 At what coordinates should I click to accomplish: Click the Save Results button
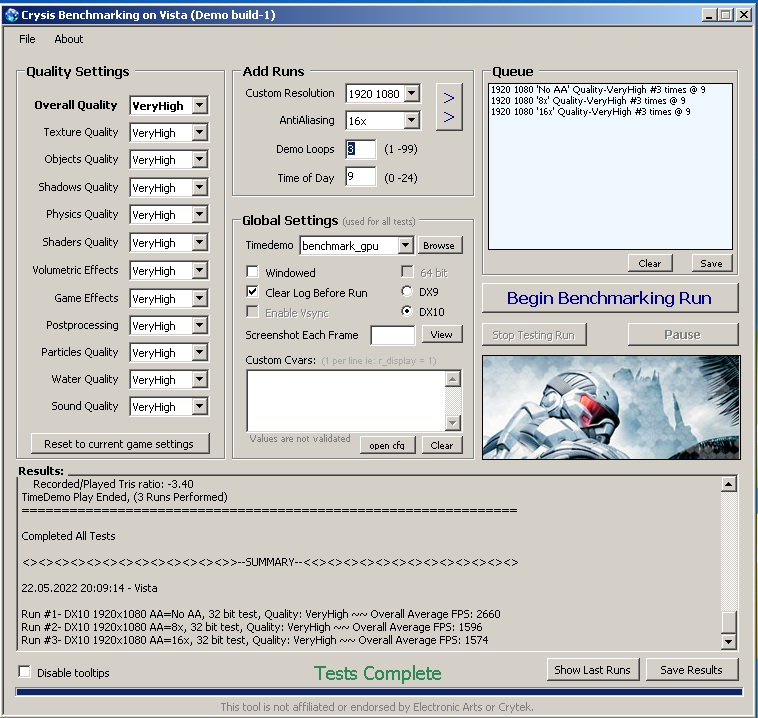(692, 670)
